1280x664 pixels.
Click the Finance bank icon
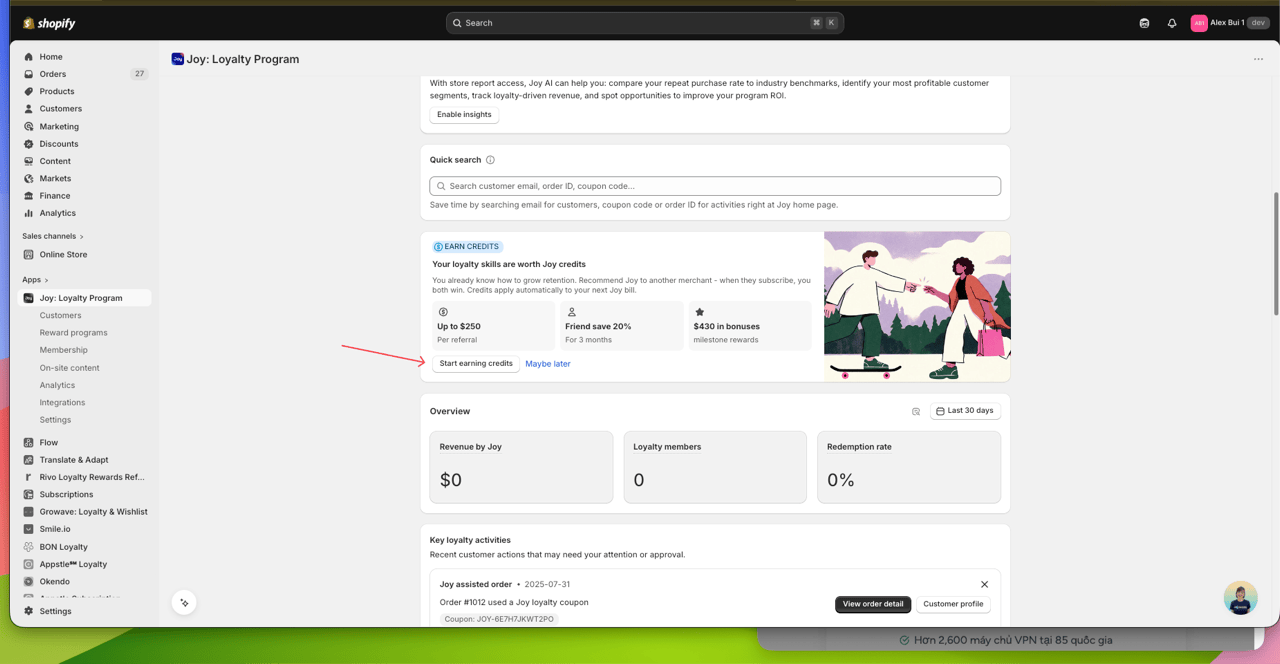[x=29, y=196]
